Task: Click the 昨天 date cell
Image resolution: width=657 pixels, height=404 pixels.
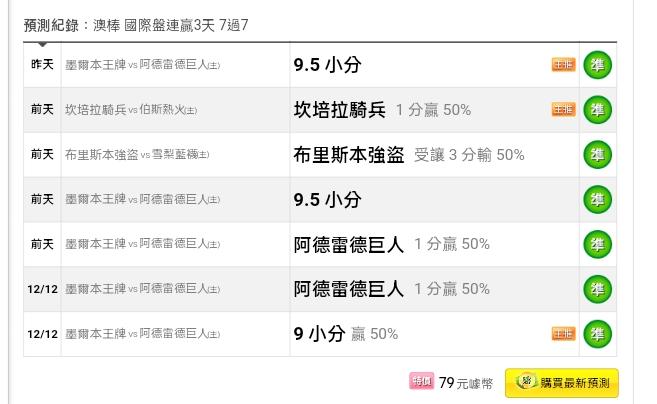Action: 42,65
